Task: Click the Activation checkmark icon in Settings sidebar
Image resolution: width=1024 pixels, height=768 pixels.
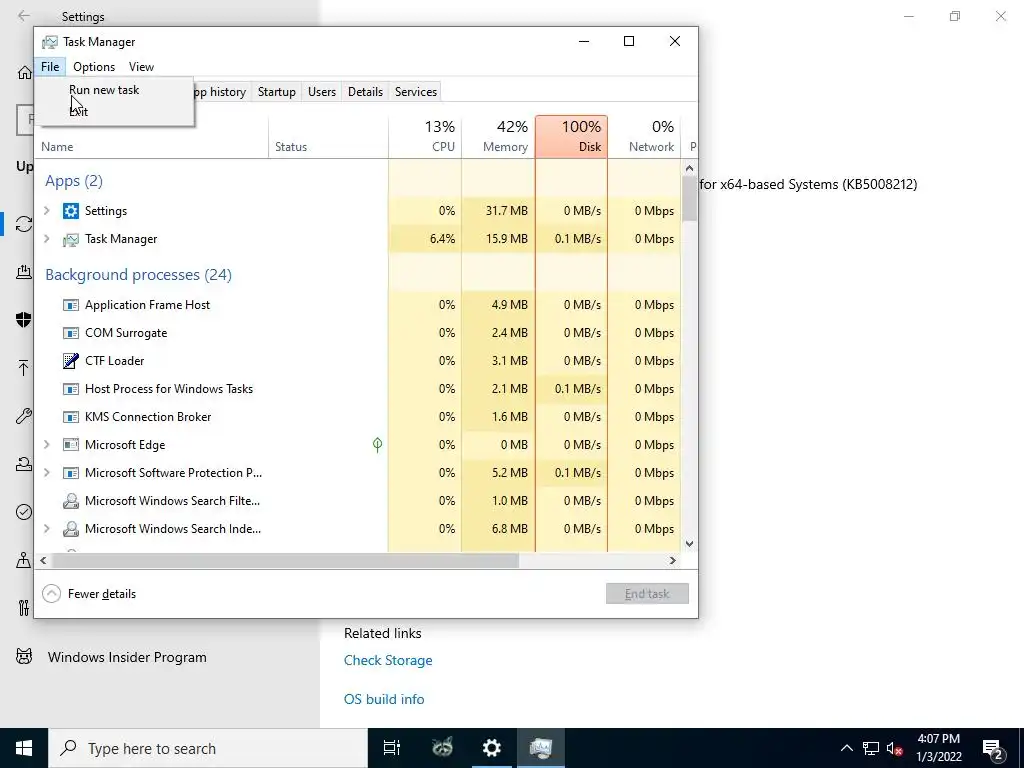Action: point(24,512)
